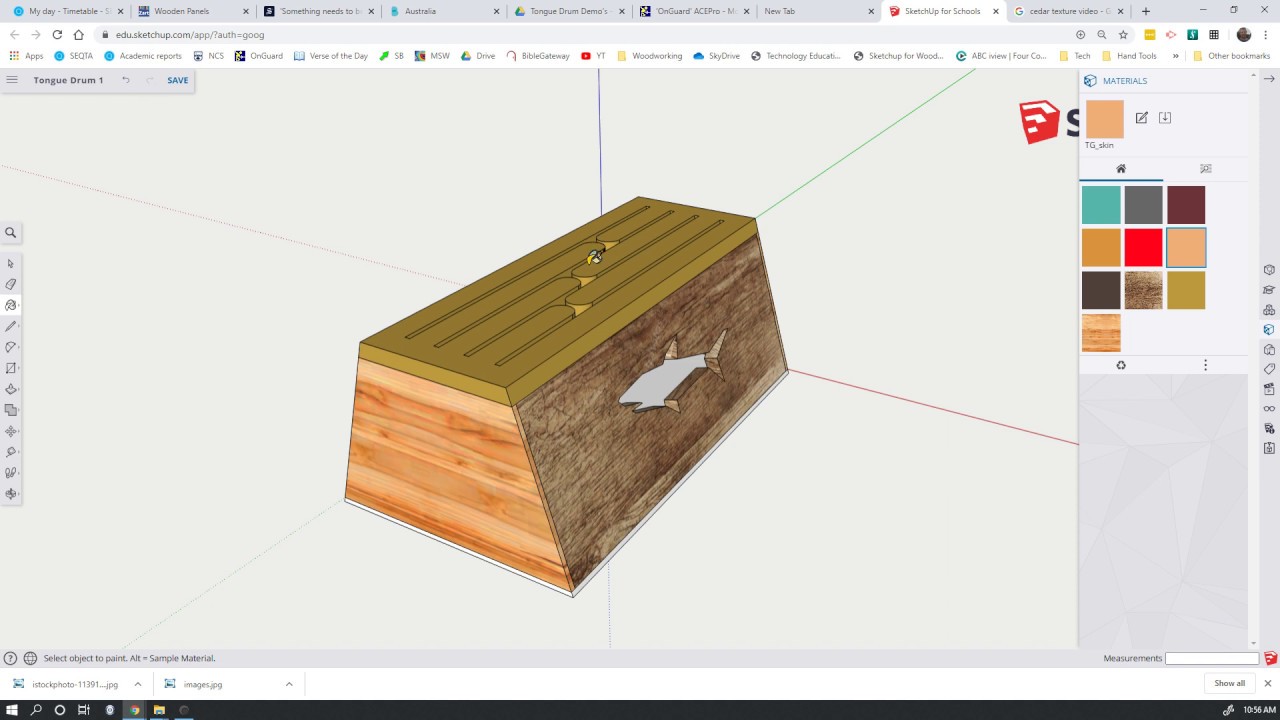Switch to cedar texture video tab
1280x720 pixels.
tap(1068, 11)
